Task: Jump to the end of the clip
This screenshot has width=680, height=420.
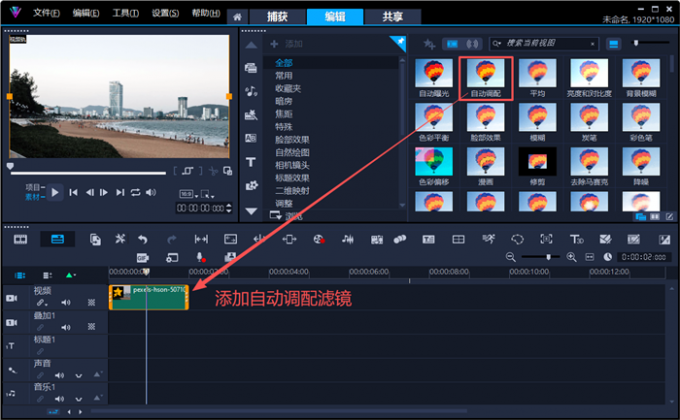Action: pyautogui.click(x=120, y=192)
